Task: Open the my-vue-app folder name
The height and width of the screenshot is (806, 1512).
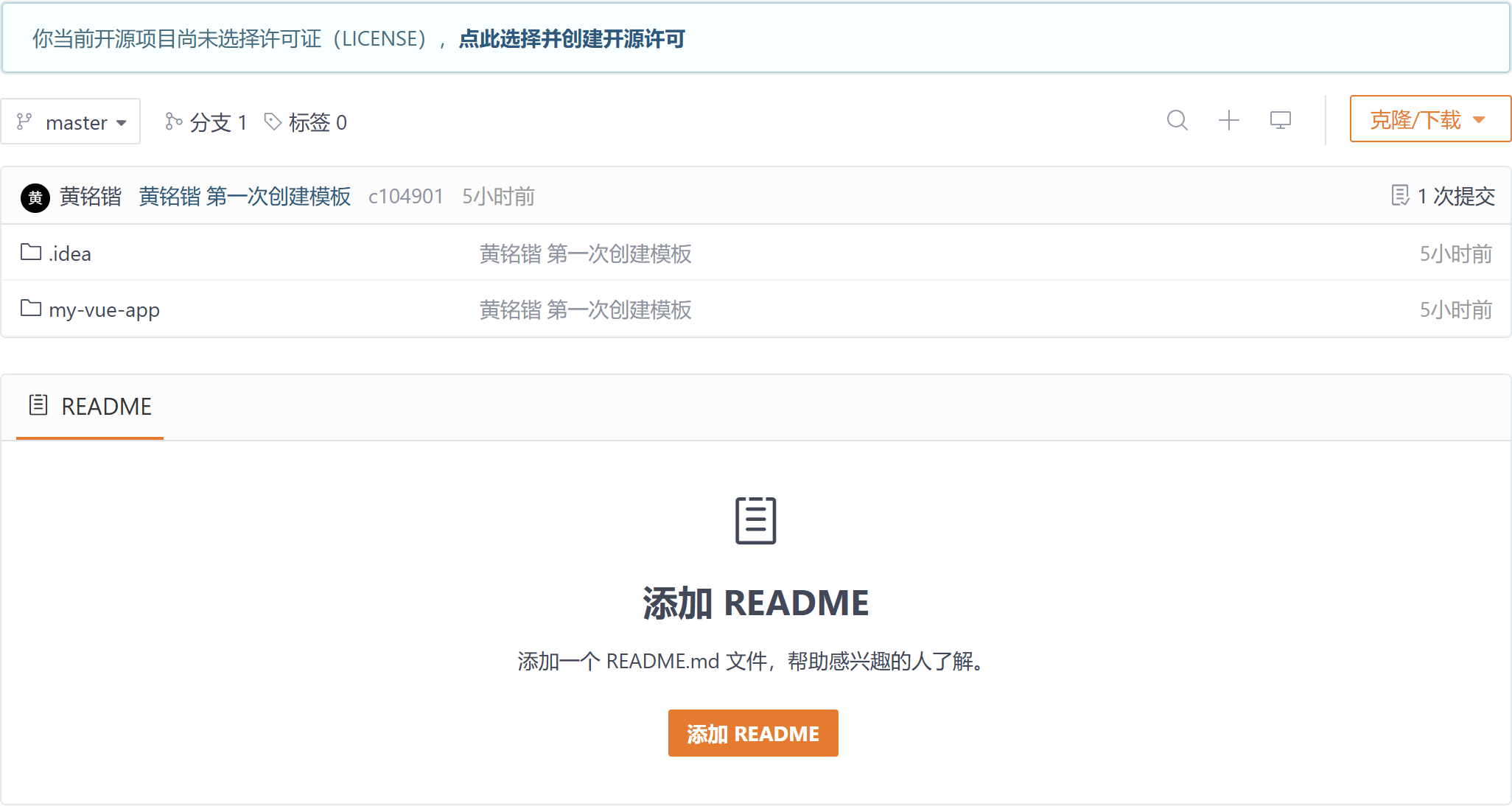Action: (104, 310)
